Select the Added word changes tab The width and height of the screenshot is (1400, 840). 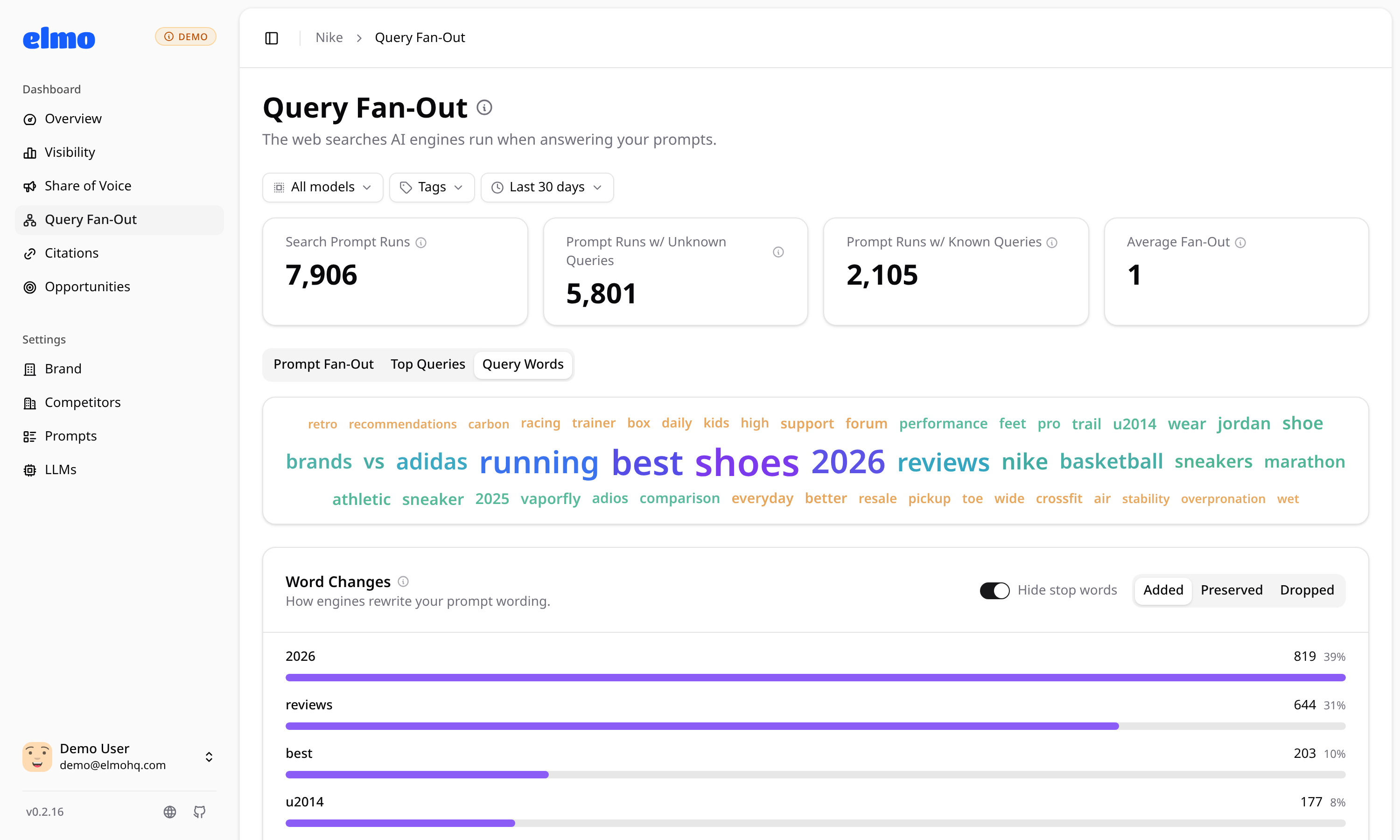point(1163,590)
